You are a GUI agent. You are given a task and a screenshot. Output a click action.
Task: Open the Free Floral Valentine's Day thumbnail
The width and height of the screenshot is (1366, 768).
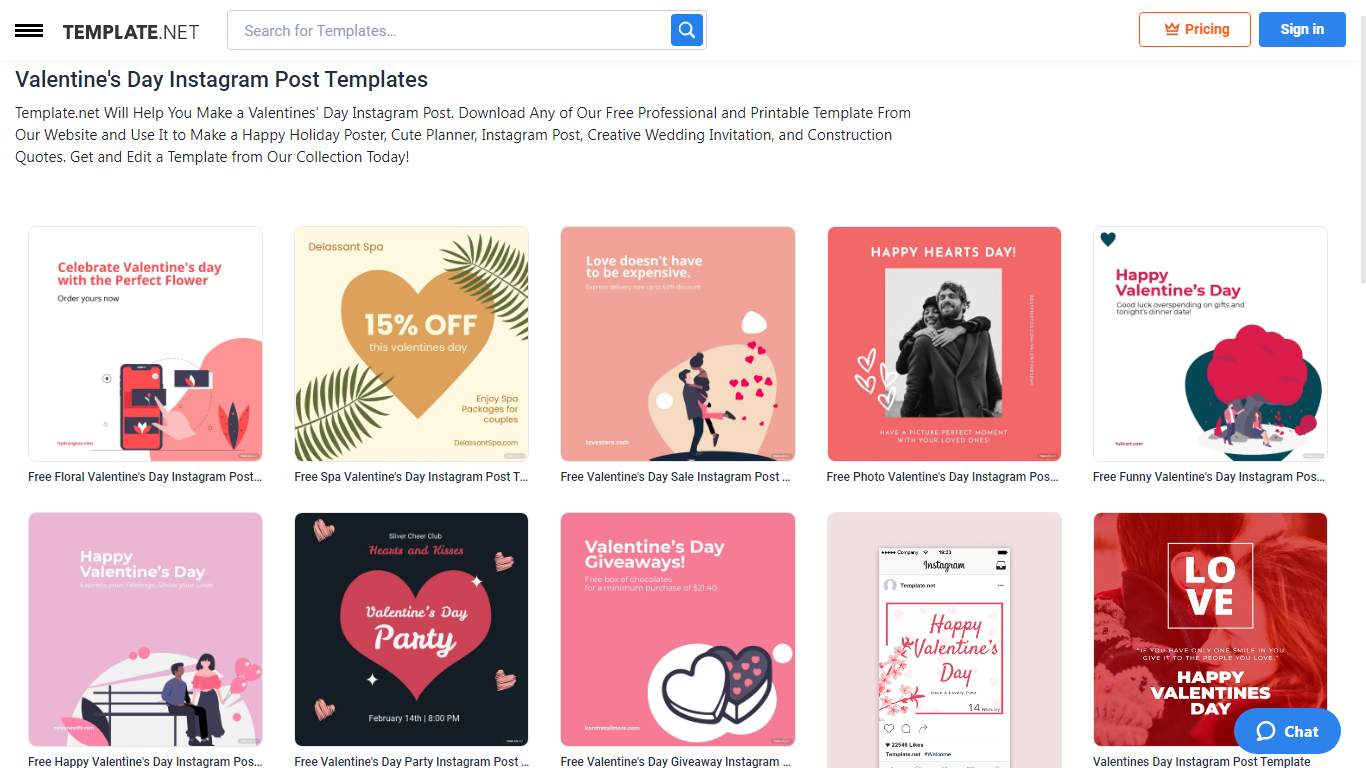click(x=146, y=344)
